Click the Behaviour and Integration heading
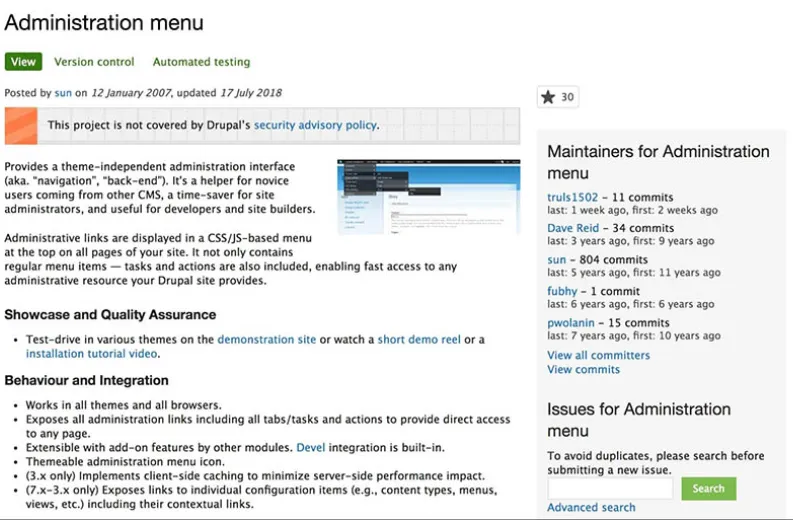Viewport: 793px width, 523px height. (86, 380)
